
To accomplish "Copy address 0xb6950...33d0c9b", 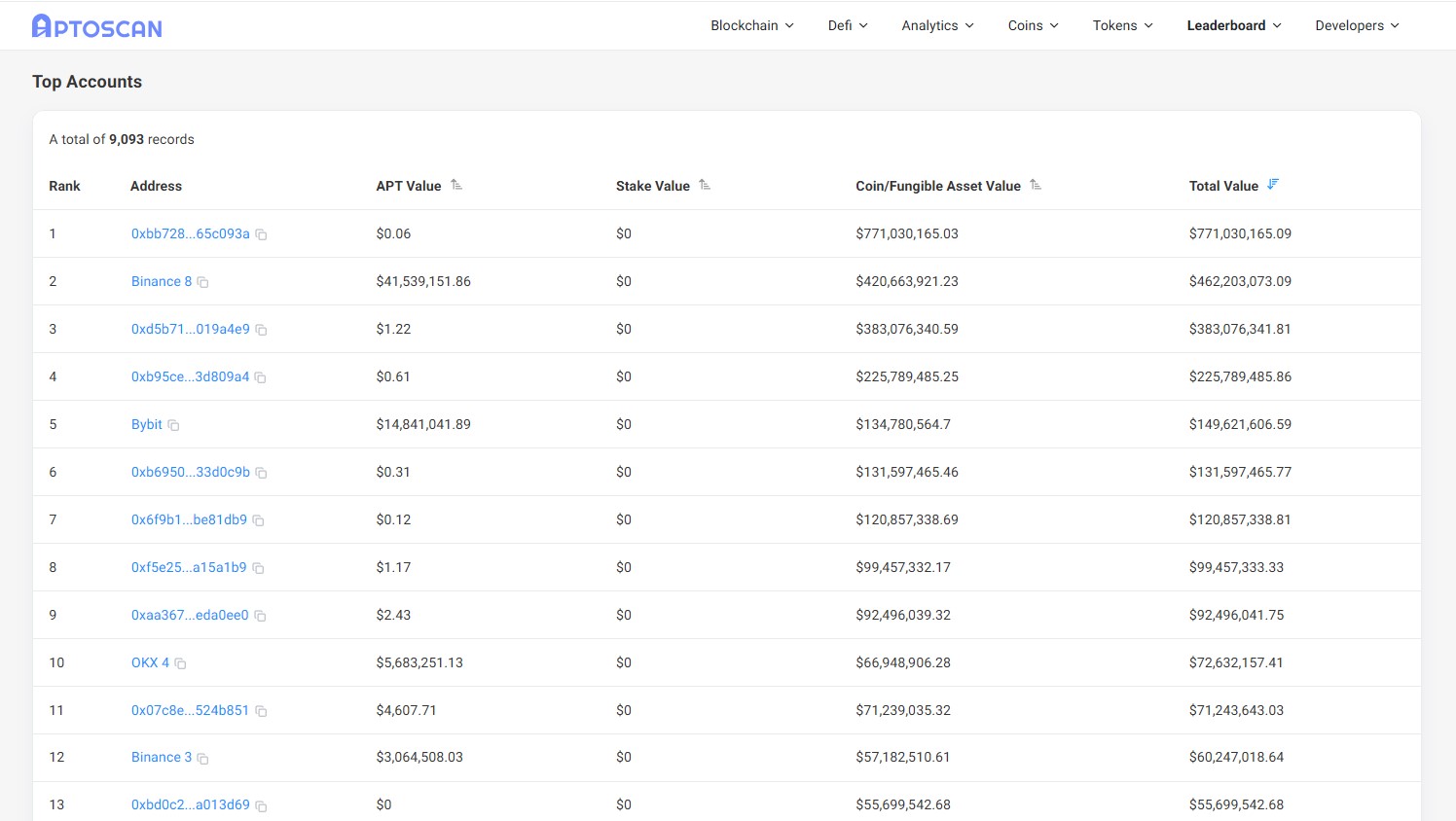I will [261, 473].
